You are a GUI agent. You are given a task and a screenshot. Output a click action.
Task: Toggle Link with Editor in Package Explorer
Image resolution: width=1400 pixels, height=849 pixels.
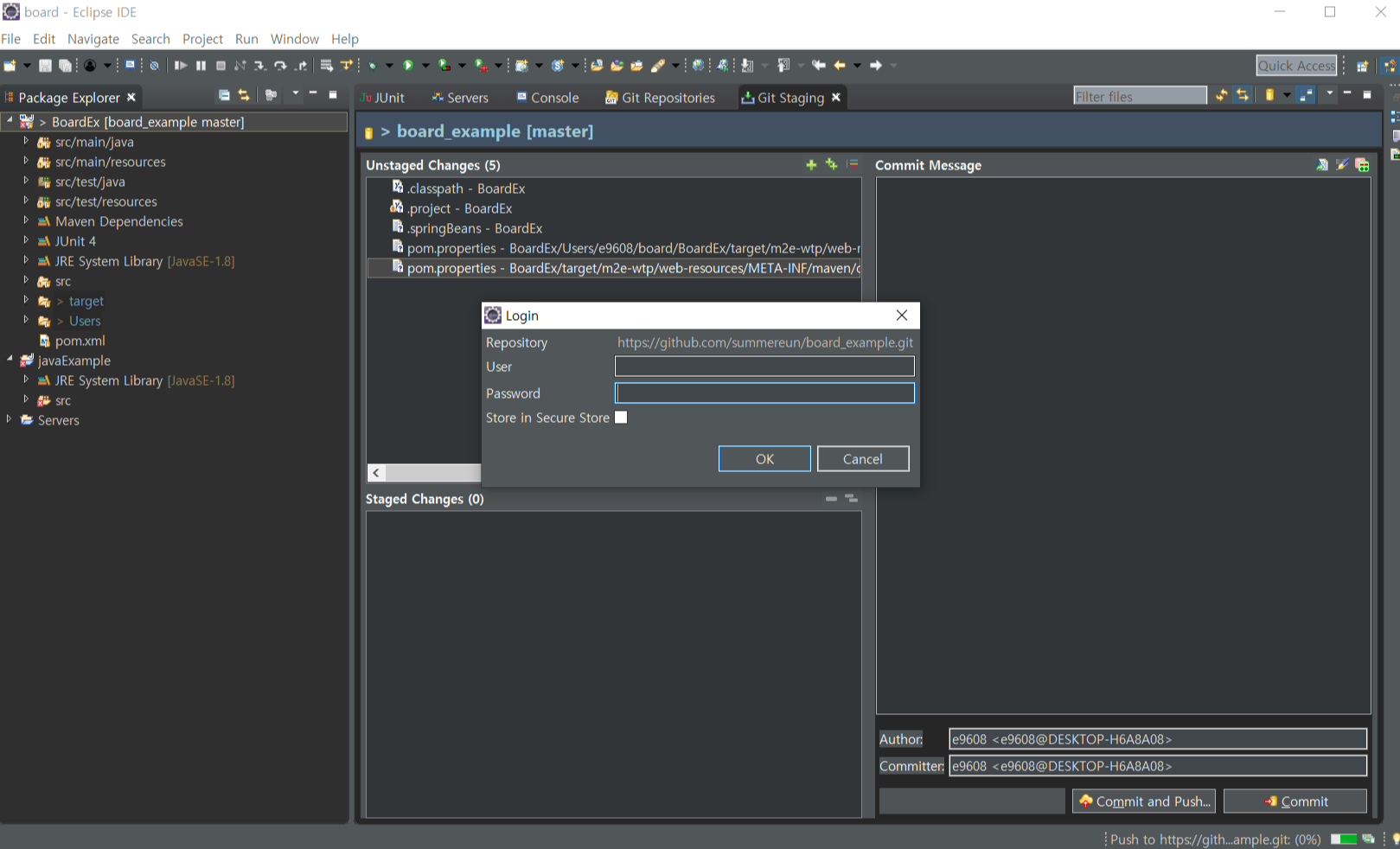244,95
